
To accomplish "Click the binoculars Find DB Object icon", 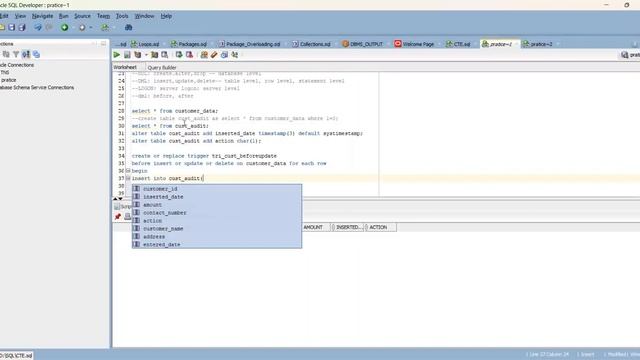I will tap(129, 27).
